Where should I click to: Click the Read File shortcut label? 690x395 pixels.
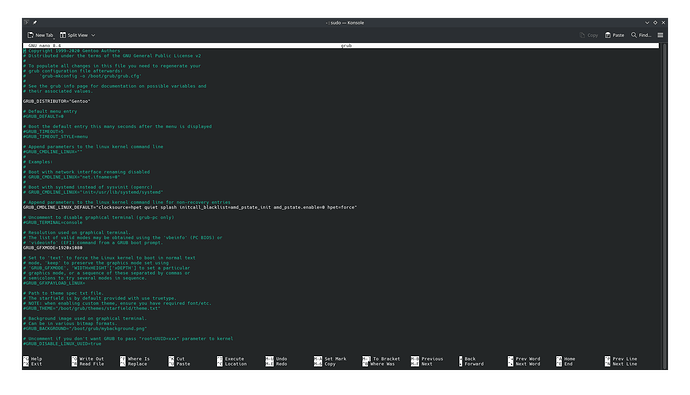click(x=92, y=364)
